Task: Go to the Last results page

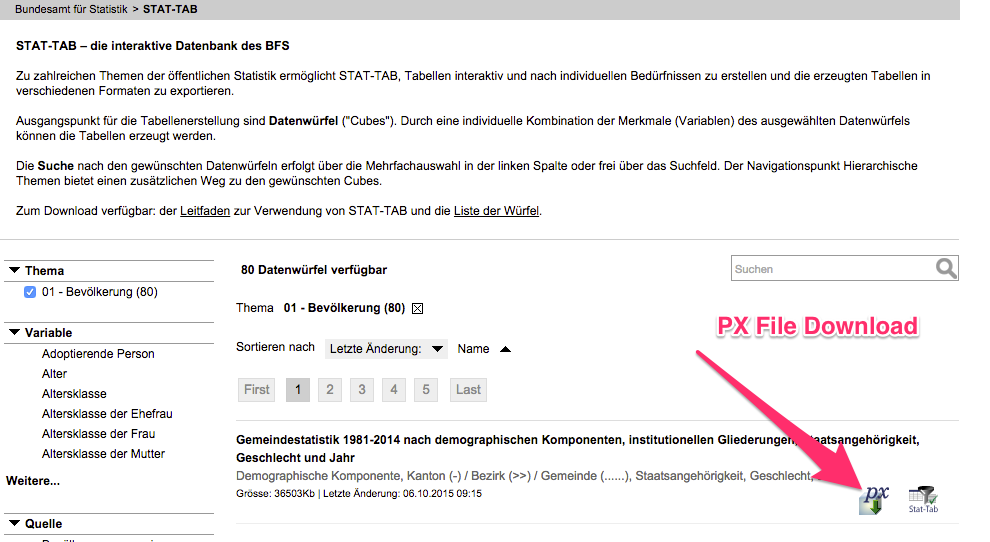Action: [468, 390]
